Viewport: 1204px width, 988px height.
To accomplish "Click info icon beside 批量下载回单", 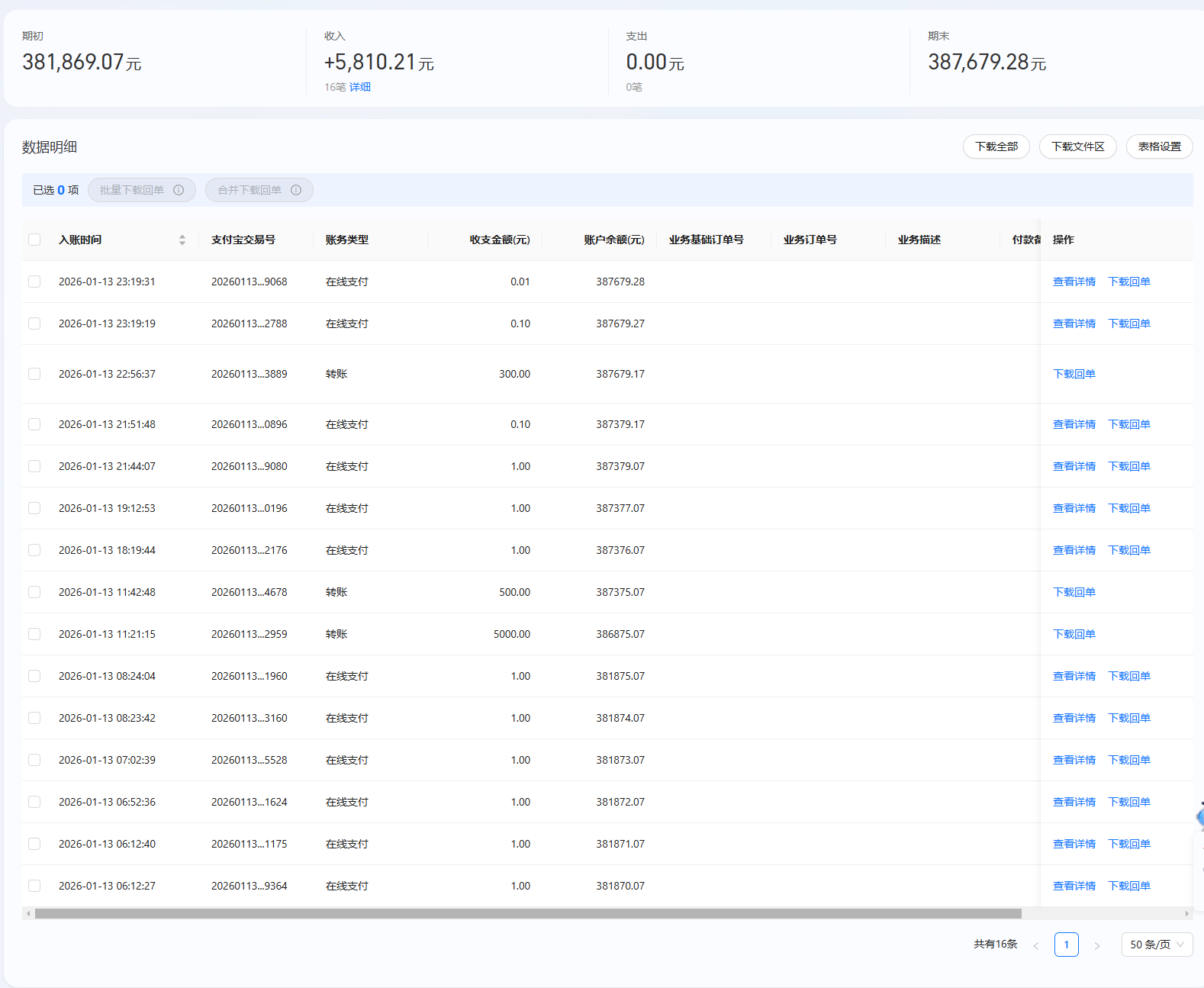I will point(179,190).
